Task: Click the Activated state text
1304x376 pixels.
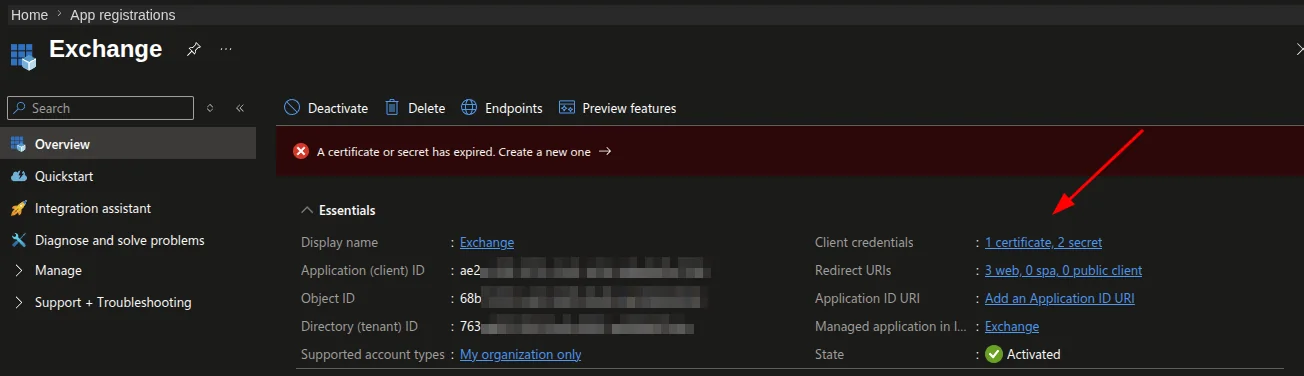Action: [x=1034, y=354]
